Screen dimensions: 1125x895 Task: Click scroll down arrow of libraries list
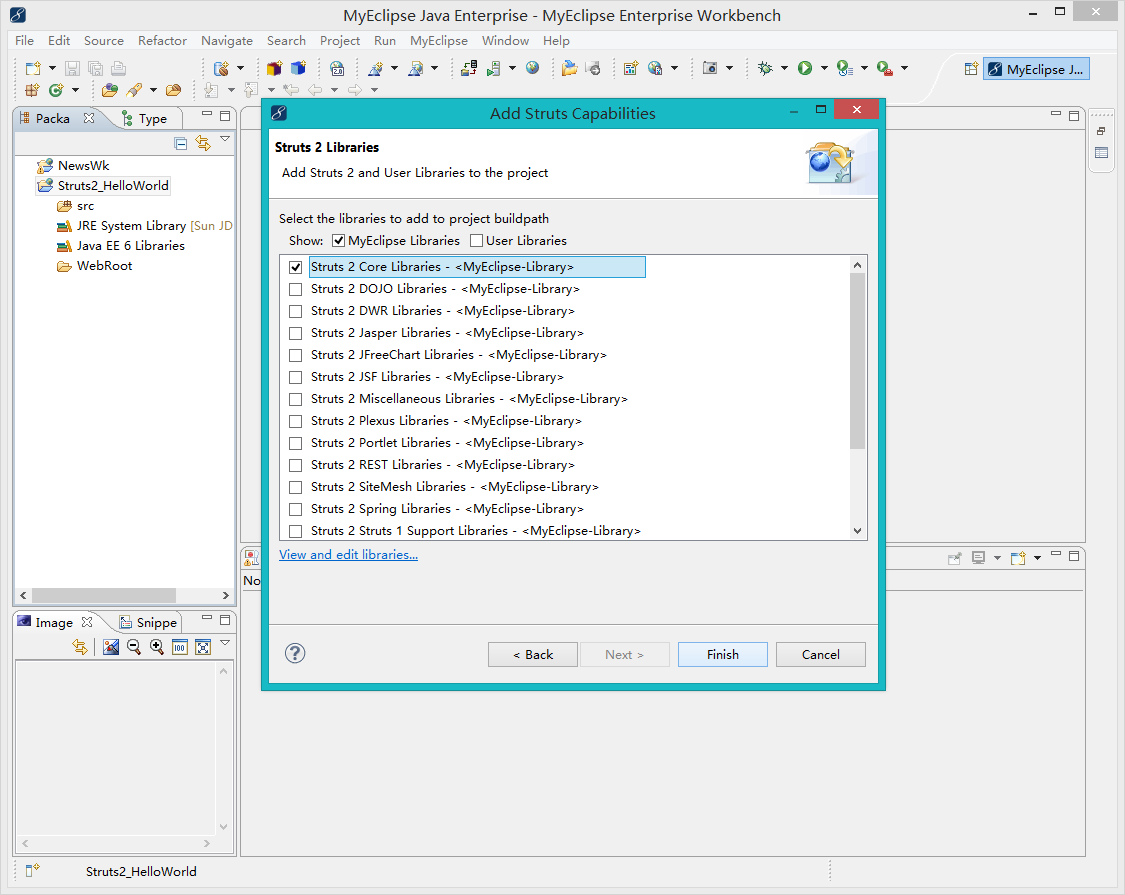[x=857, y=531]
